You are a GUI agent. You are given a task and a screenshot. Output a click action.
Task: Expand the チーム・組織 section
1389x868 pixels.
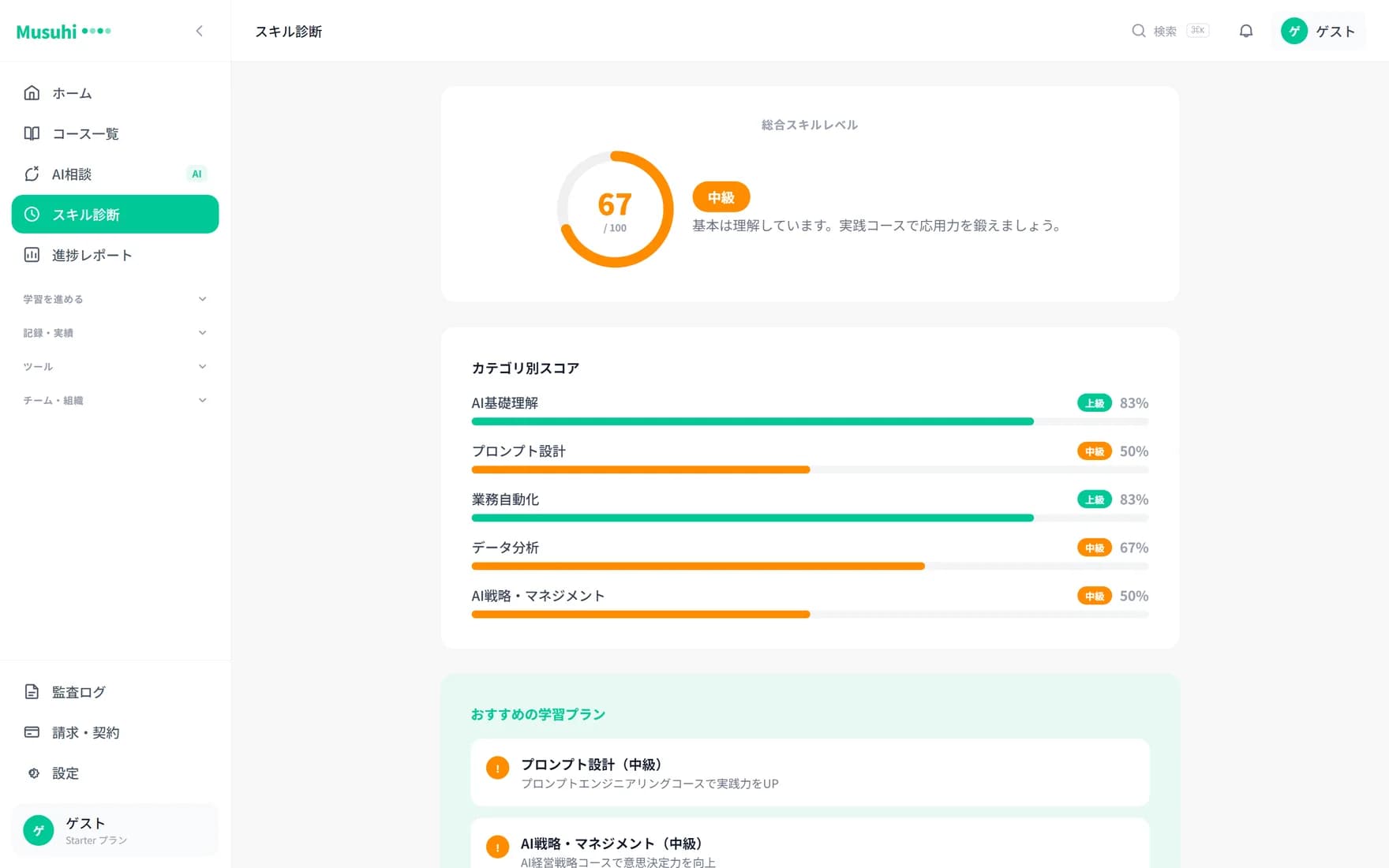click(x=115, y=400)
